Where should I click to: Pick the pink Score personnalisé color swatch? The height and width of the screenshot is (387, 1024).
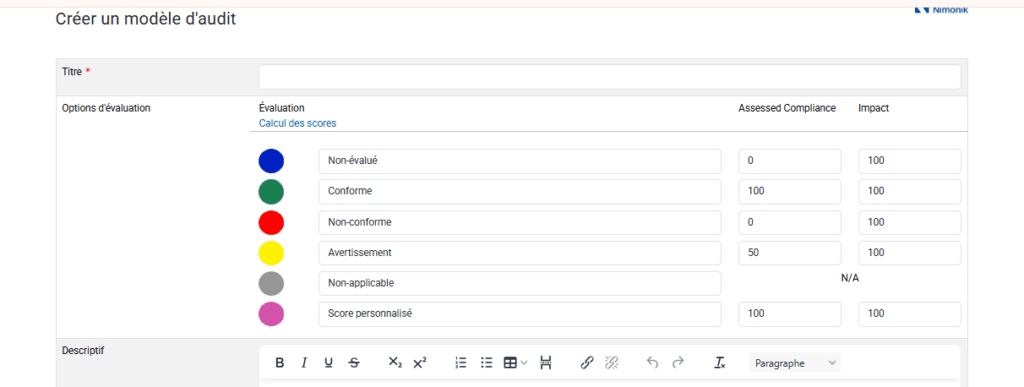[x=271, y=315]
